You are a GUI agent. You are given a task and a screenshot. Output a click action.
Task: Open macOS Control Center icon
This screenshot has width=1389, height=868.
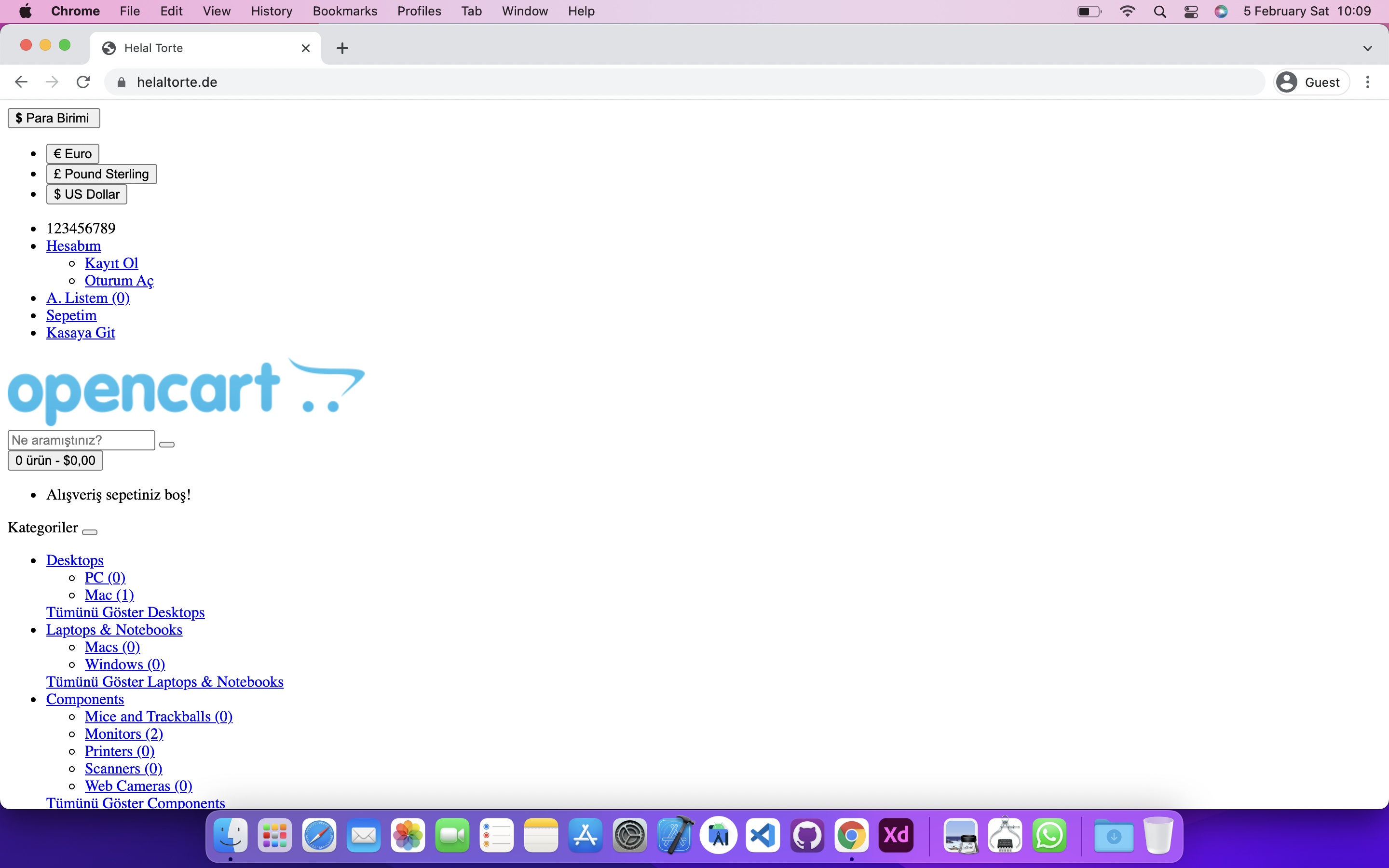point(1191,12)
